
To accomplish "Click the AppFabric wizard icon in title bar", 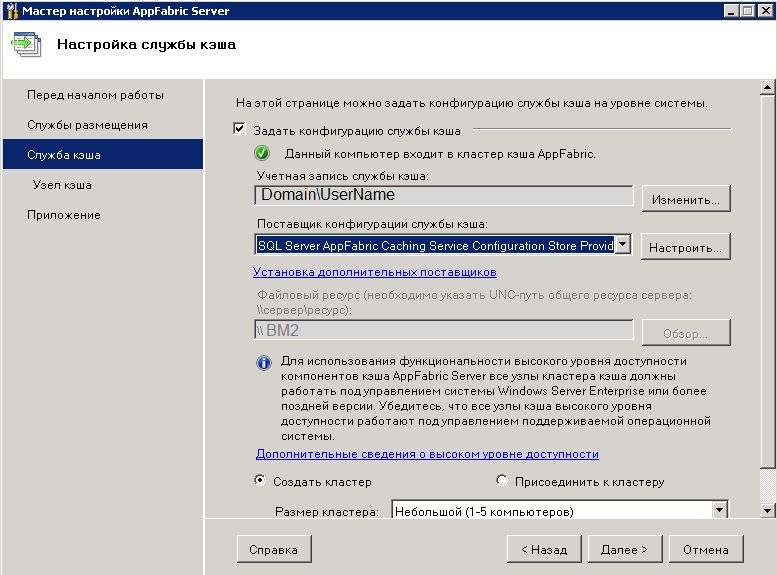I will 12,11.
